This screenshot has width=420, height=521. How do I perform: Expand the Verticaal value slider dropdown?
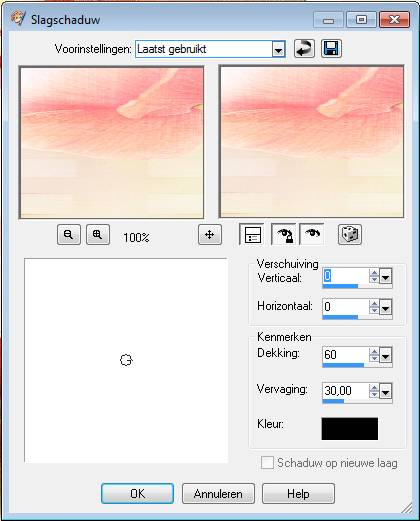pos(386,276)
